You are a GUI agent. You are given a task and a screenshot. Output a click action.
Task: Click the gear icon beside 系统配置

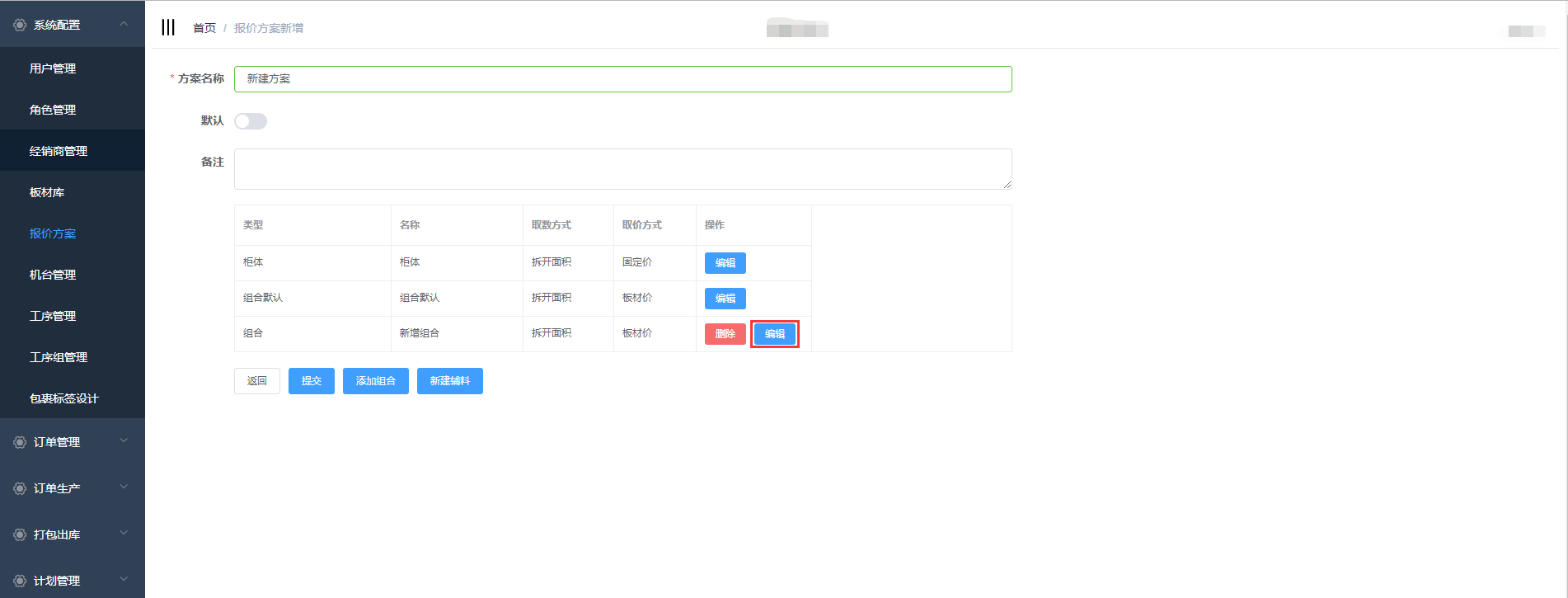pyautogui.click(x=20, y=26)
